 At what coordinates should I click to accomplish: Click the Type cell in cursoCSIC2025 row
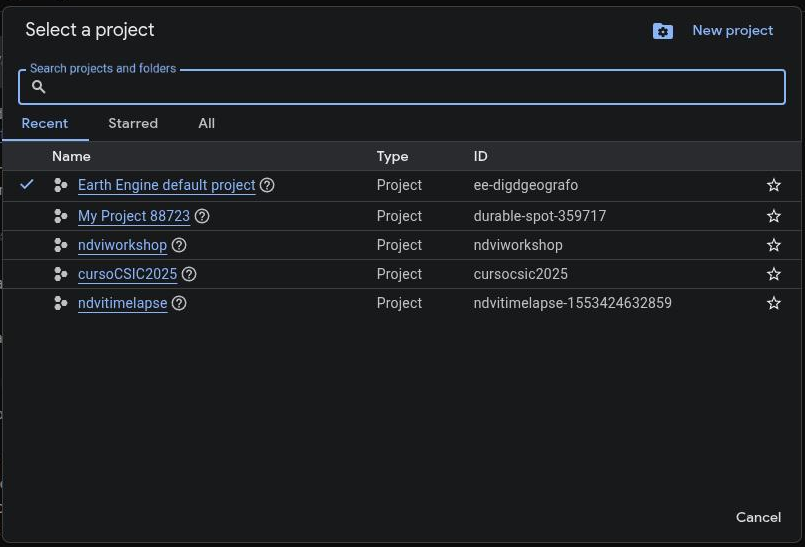click(399, 274)
